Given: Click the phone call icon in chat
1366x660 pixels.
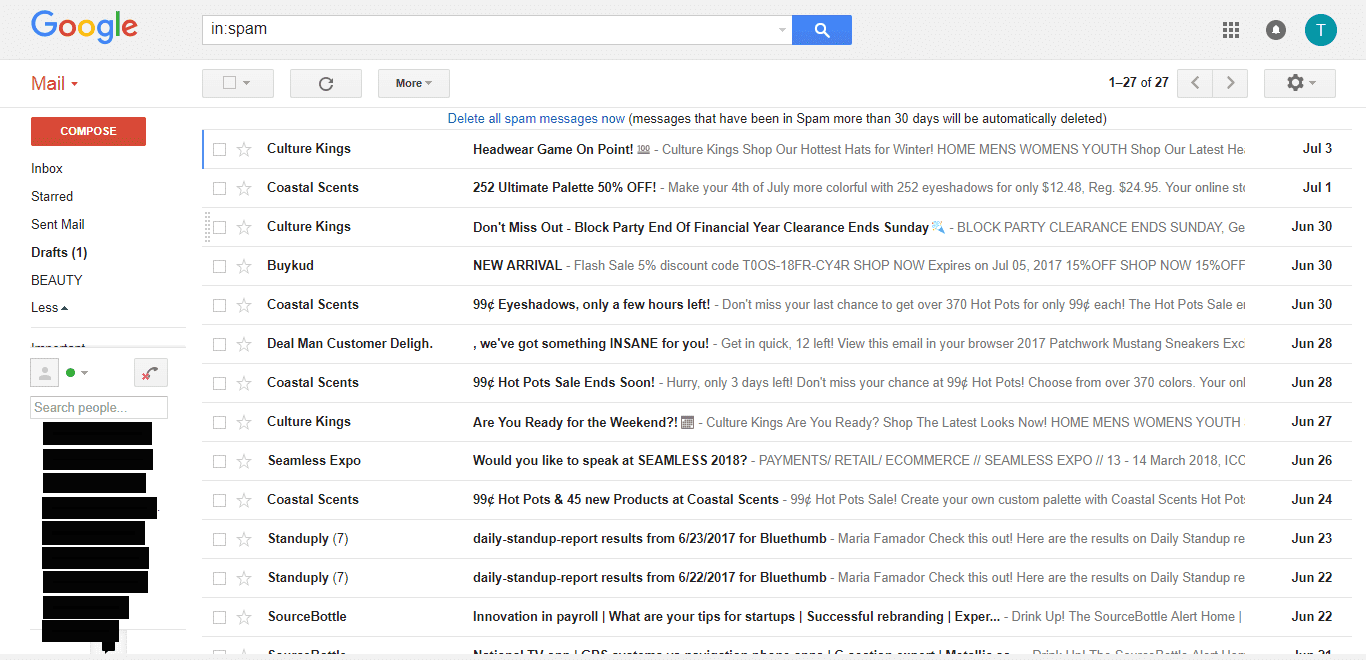Looking at the screenshot, I should [150, 373].
